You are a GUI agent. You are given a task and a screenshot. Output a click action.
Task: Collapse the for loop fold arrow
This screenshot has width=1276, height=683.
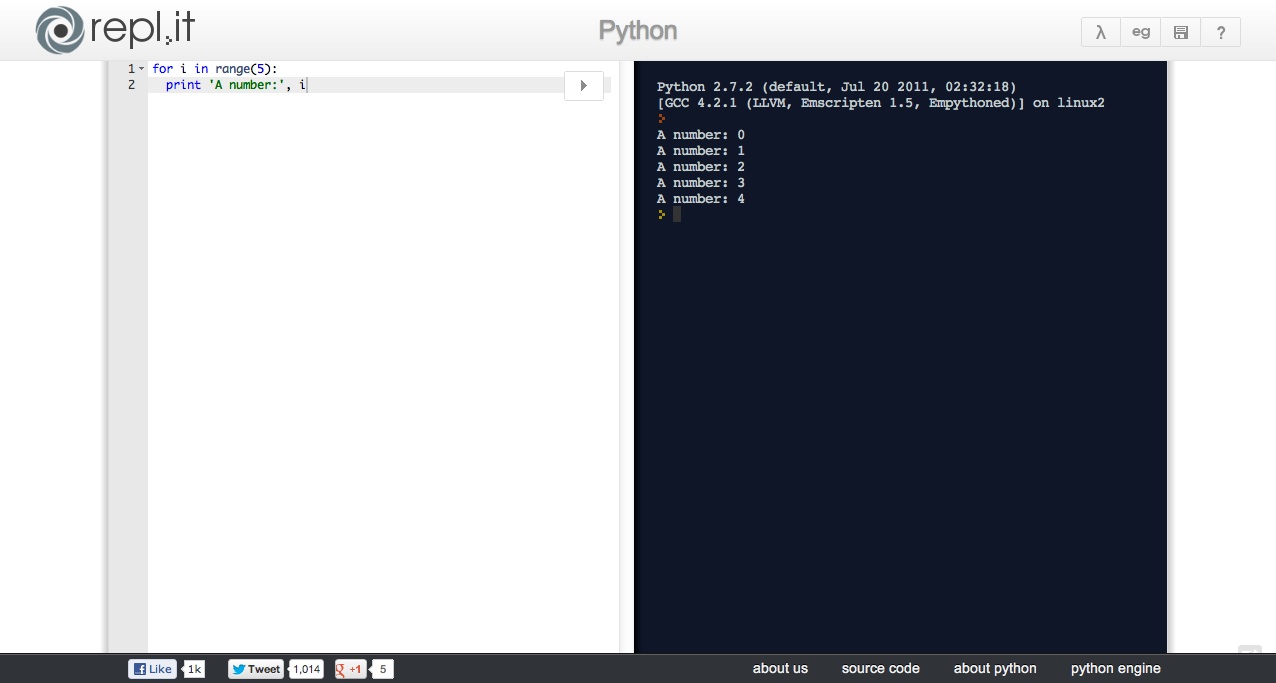[x=142, y=69]
